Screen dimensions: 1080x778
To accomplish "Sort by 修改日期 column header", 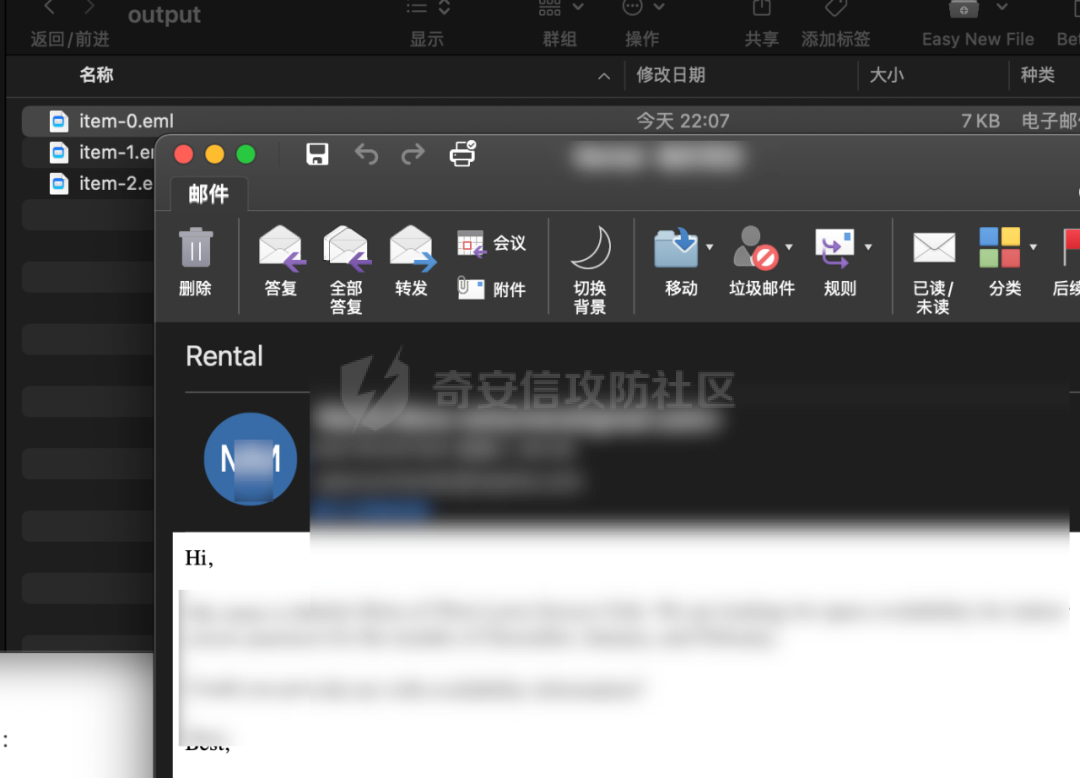I will (x=671, y=75).
